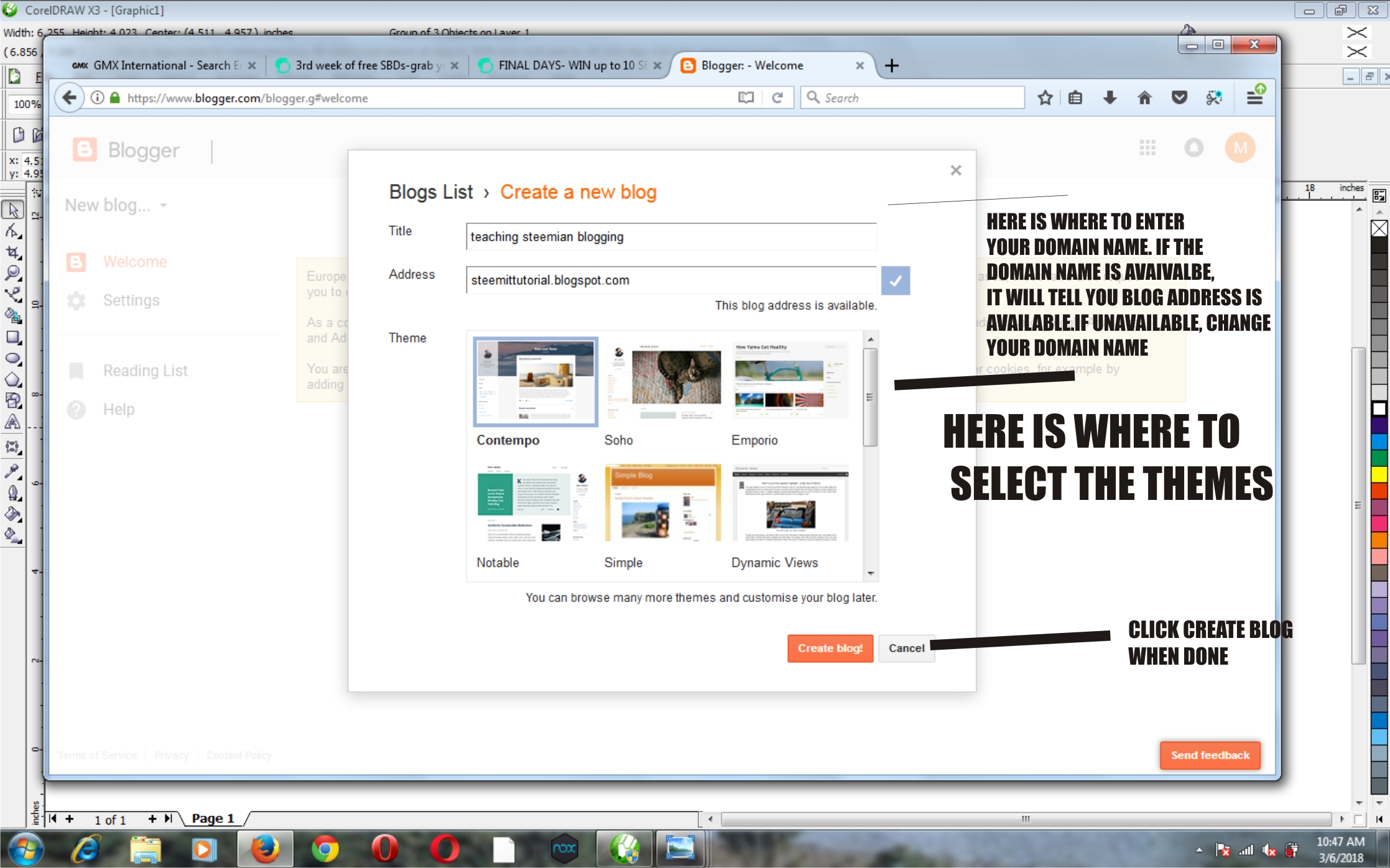Select the Blogger: - Welcome tab
This screenshot has width=1390, height=868.
click(x=772, y=65)
